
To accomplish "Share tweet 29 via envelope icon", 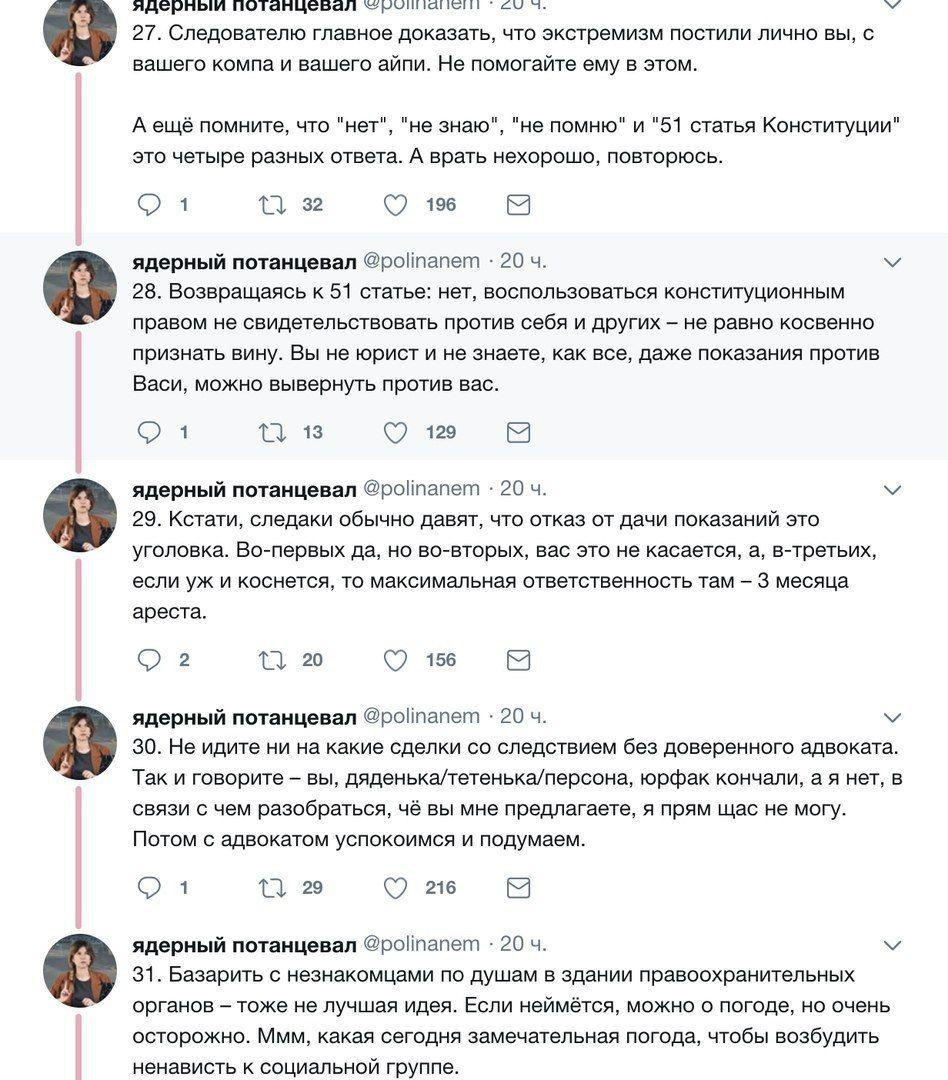I will pyautogui.click(x=518, y=660).
